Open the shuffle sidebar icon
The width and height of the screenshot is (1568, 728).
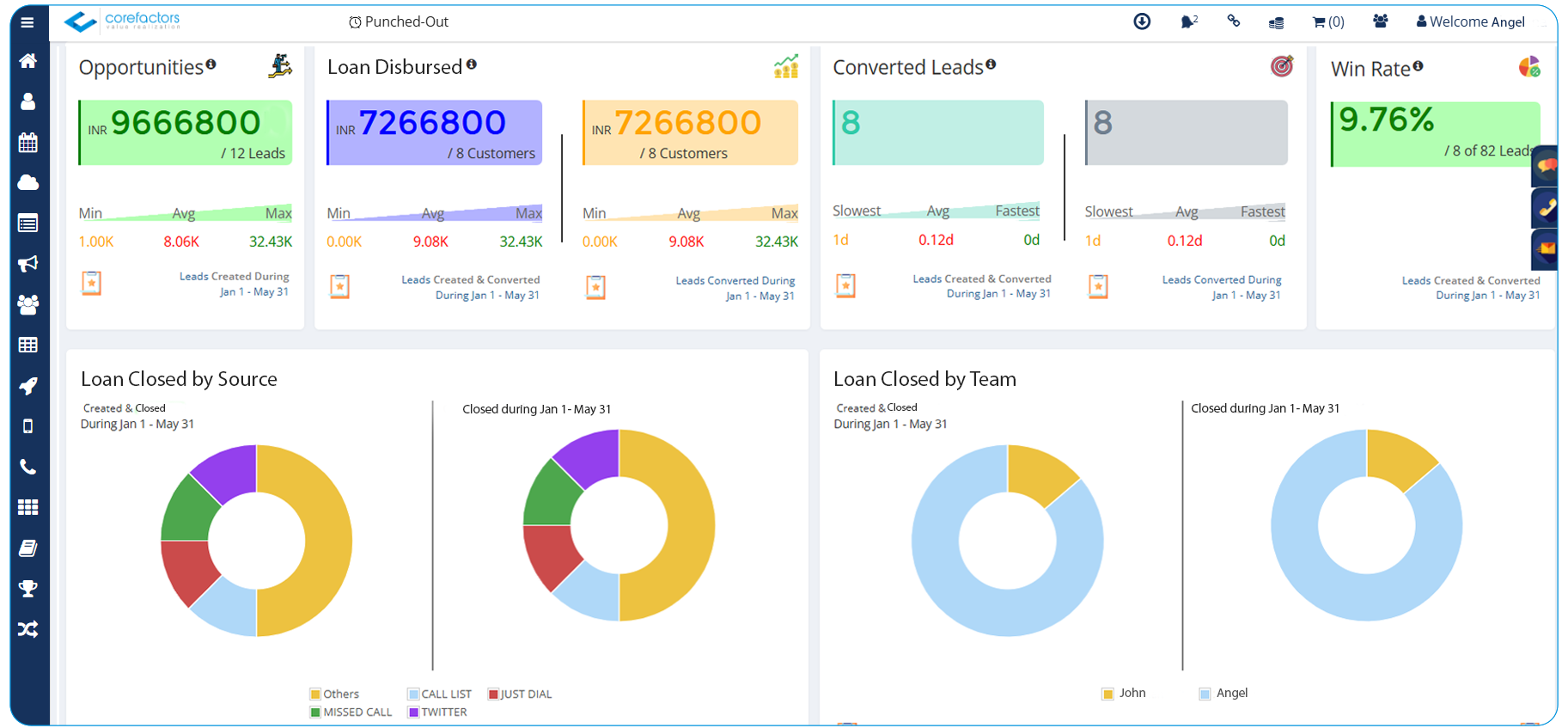click(27, 629)
